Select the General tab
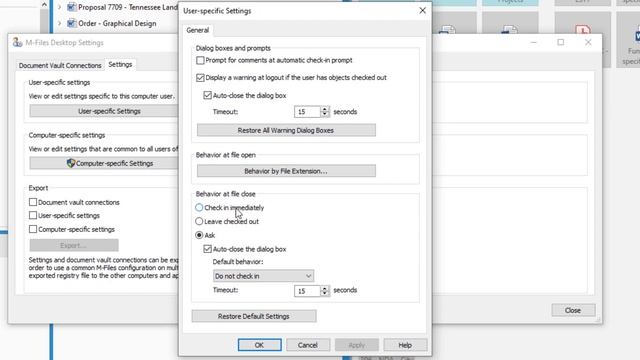Screen dimensions: 640x360 (198, 30)
